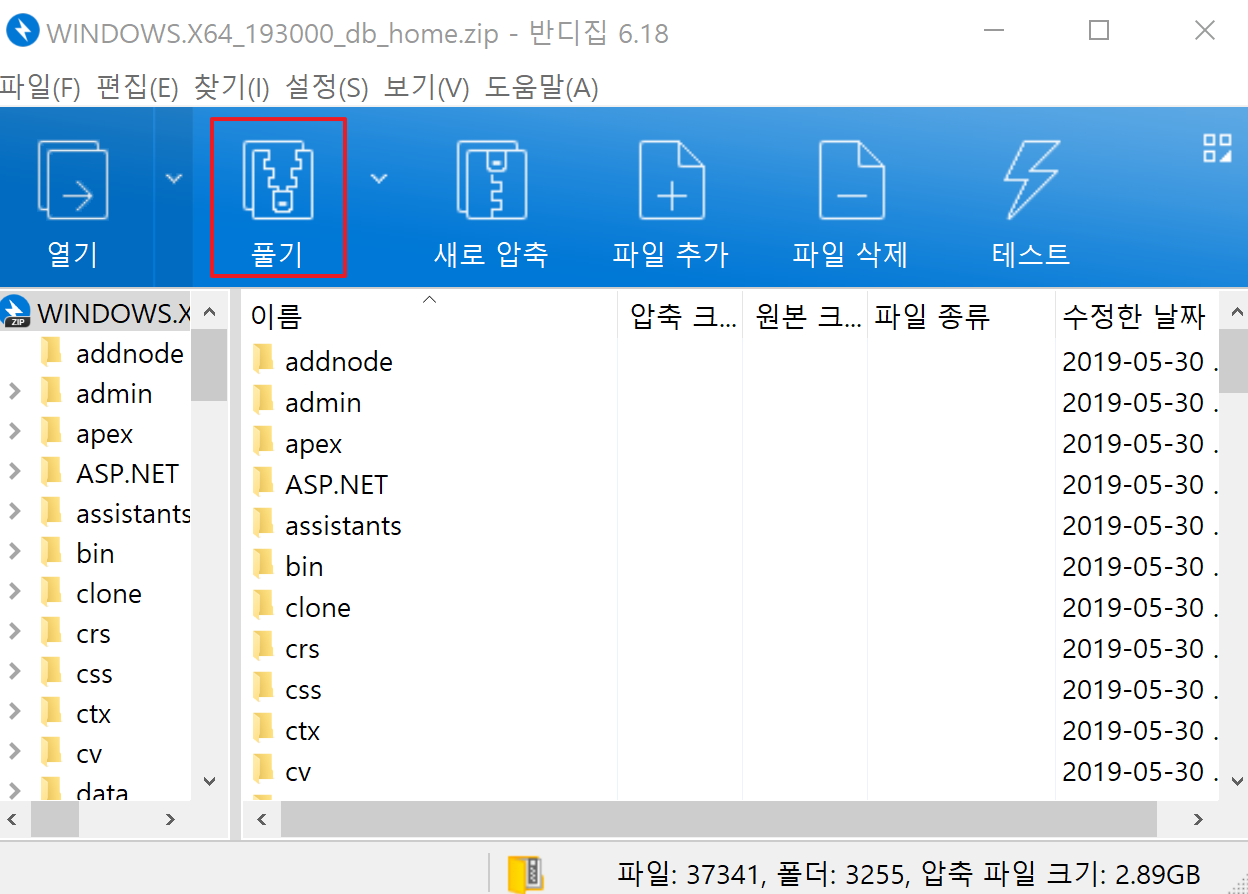The width and height of the screenshot is (1248, 894).
Task: Click tree pane horizontal scrollbar left arrow
Action: point(14,820)
